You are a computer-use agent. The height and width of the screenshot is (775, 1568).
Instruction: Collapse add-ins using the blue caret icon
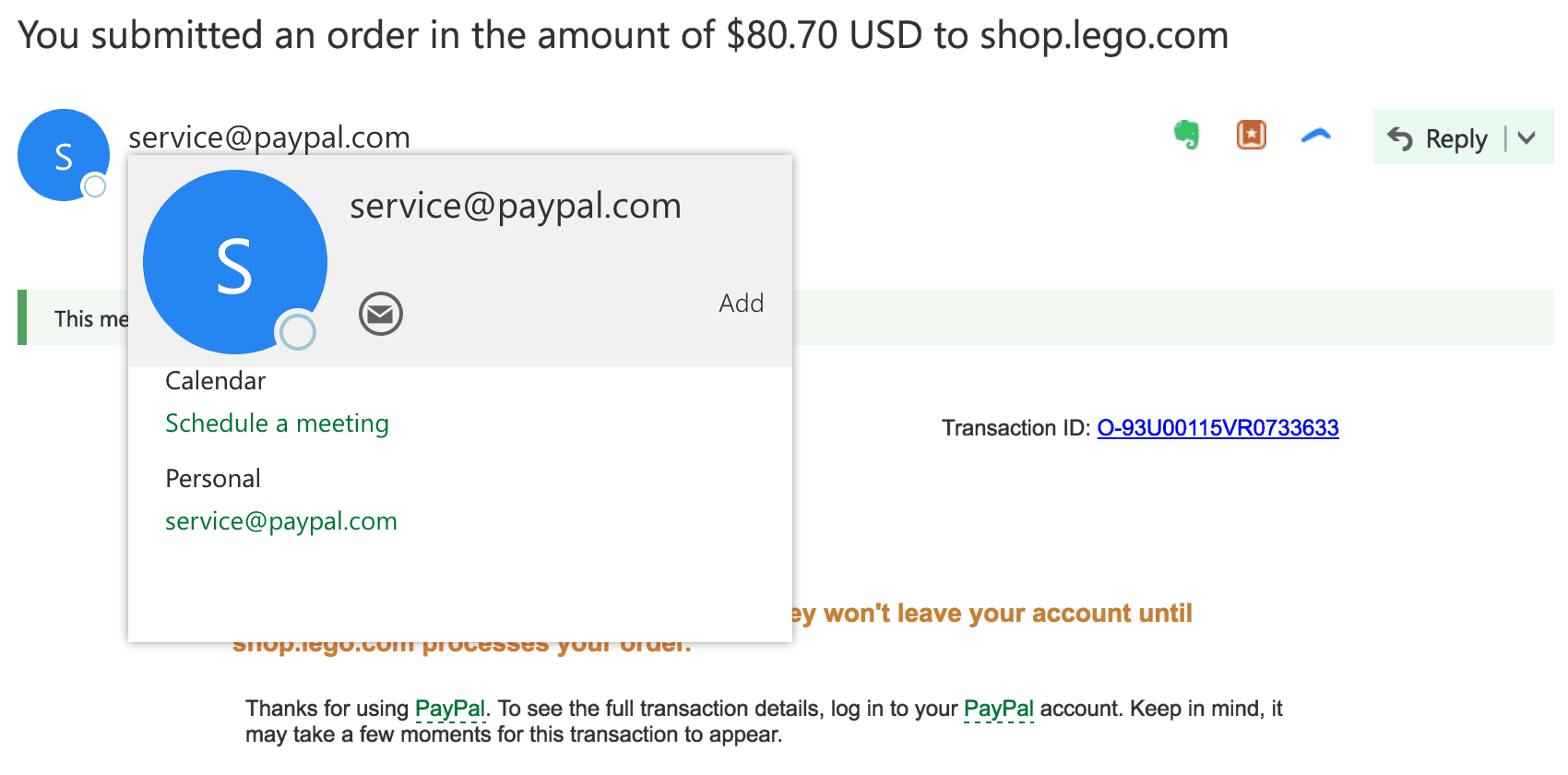point(1316,136)
